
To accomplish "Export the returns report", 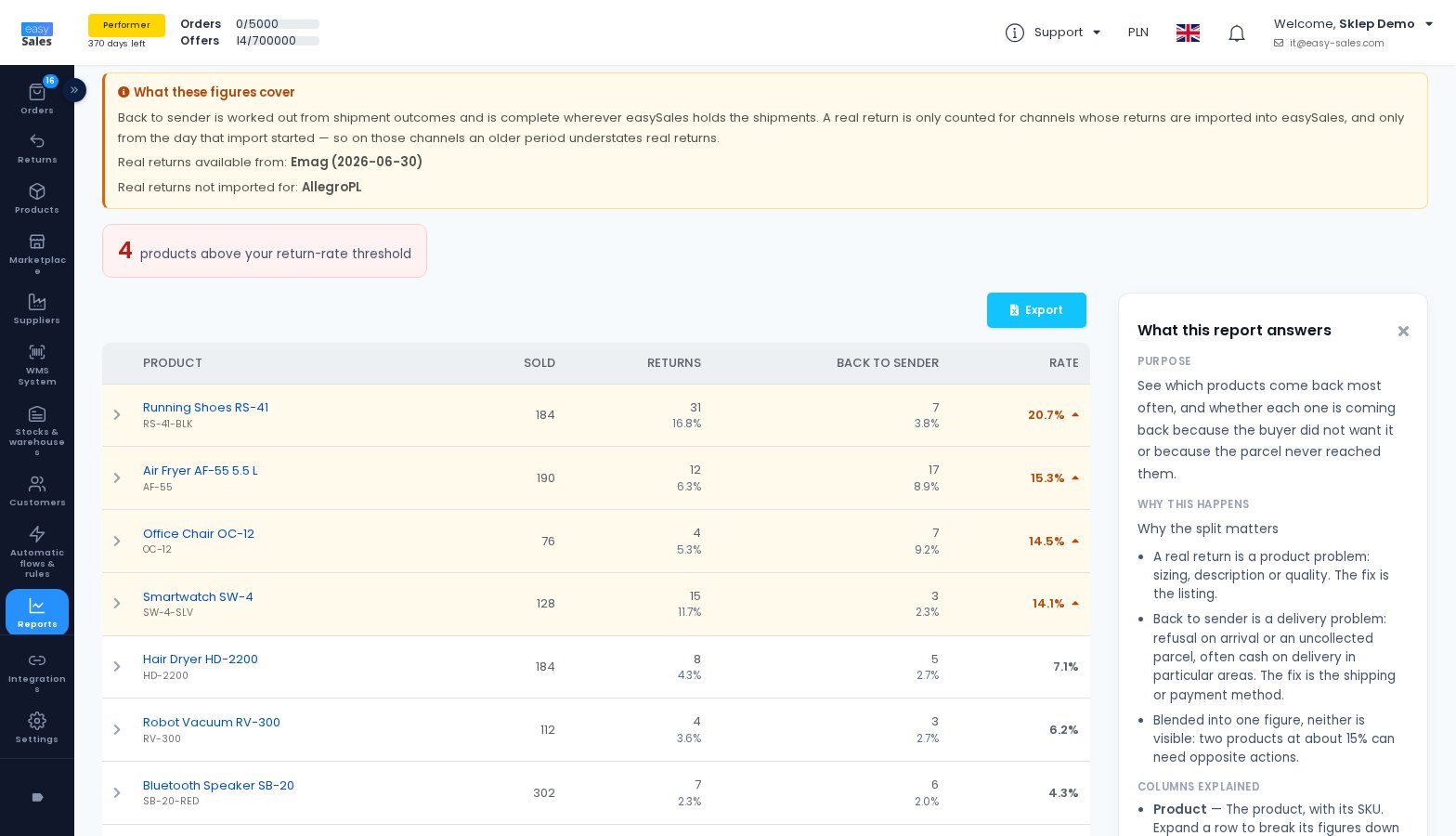I will pos(1036,310).
